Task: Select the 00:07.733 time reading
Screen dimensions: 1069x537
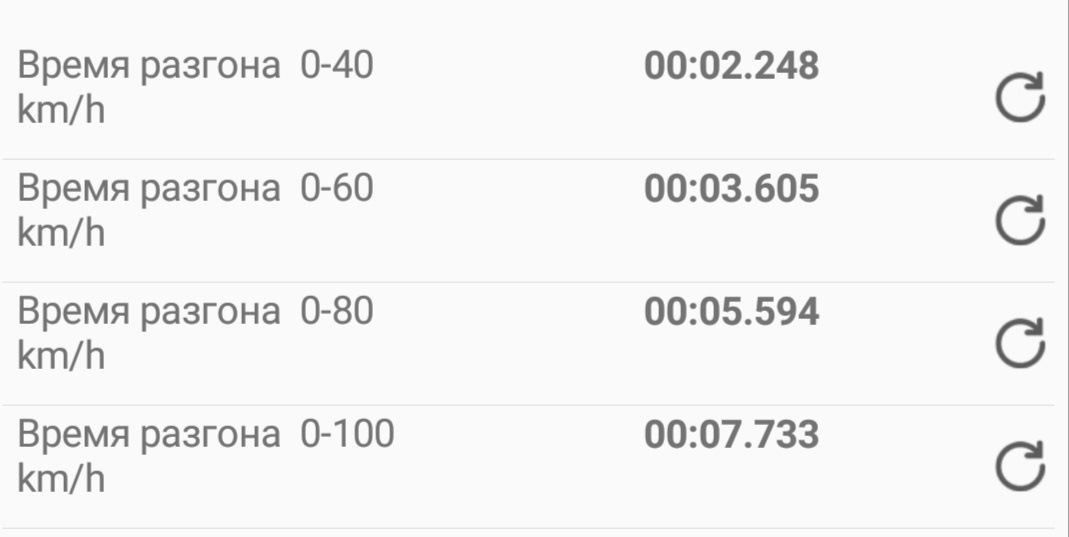Action: click(x=731, y=436)
